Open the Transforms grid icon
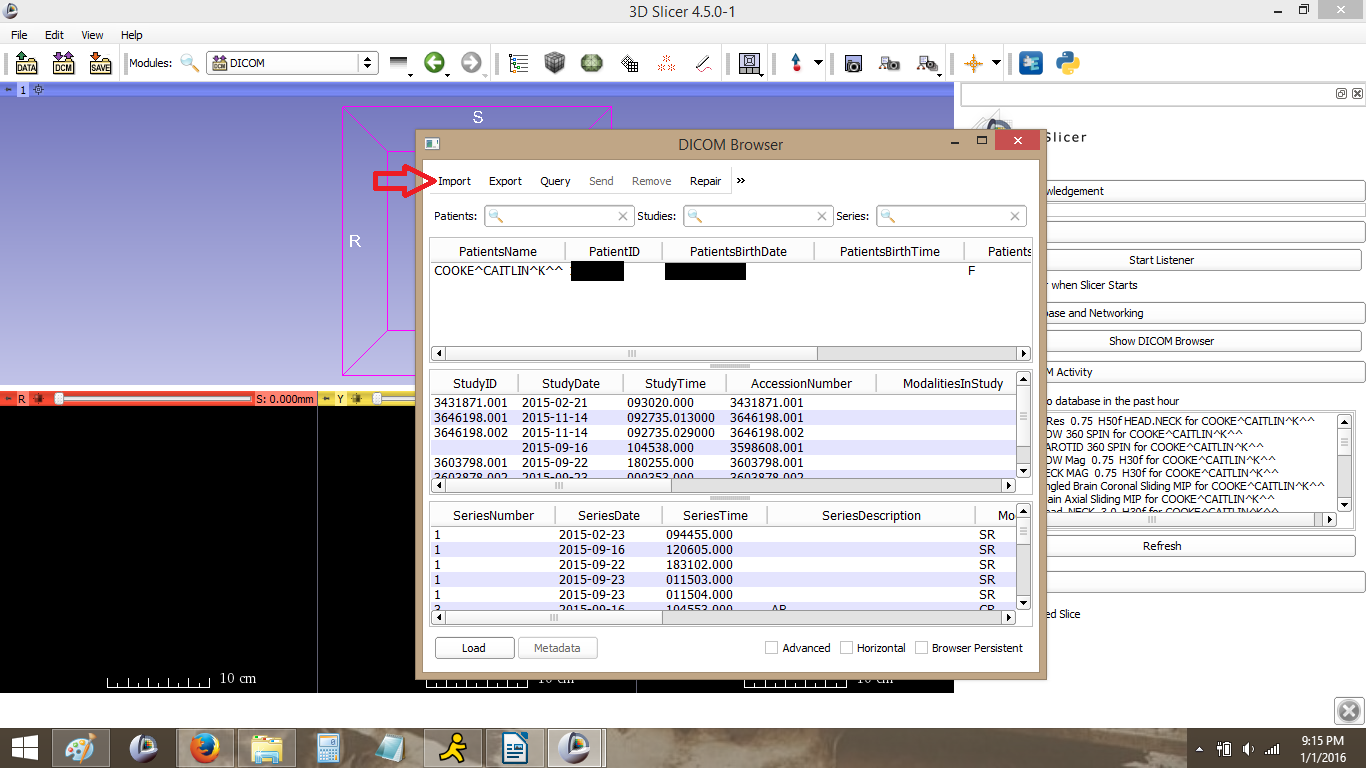The height and width of the screenshot is (768, 1366). [x=629, y=63]
